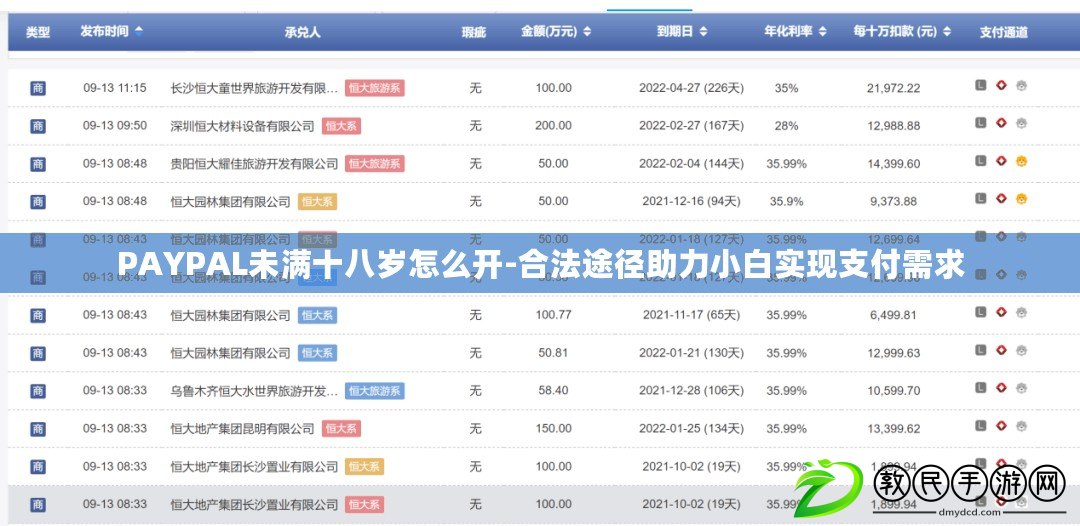Click the annual rate 28% cell
Image resolution: width=1080 pixels, height=526 pixels.
787,126
